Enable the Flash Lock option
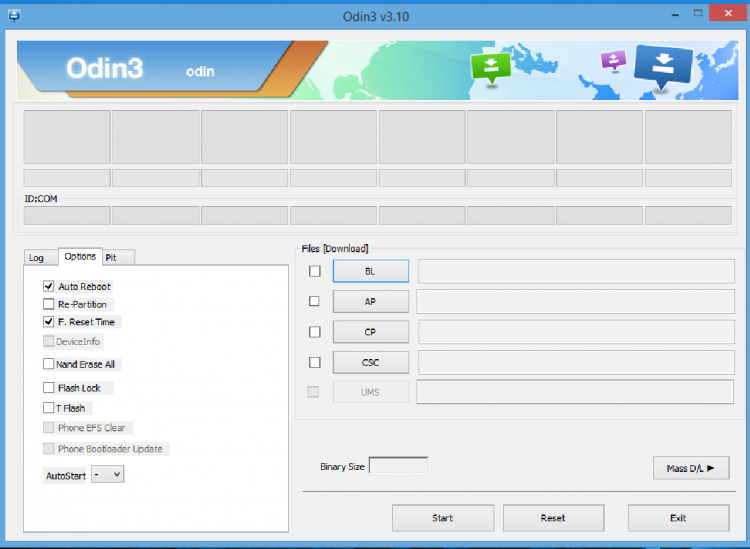 [x=48, y=387]
